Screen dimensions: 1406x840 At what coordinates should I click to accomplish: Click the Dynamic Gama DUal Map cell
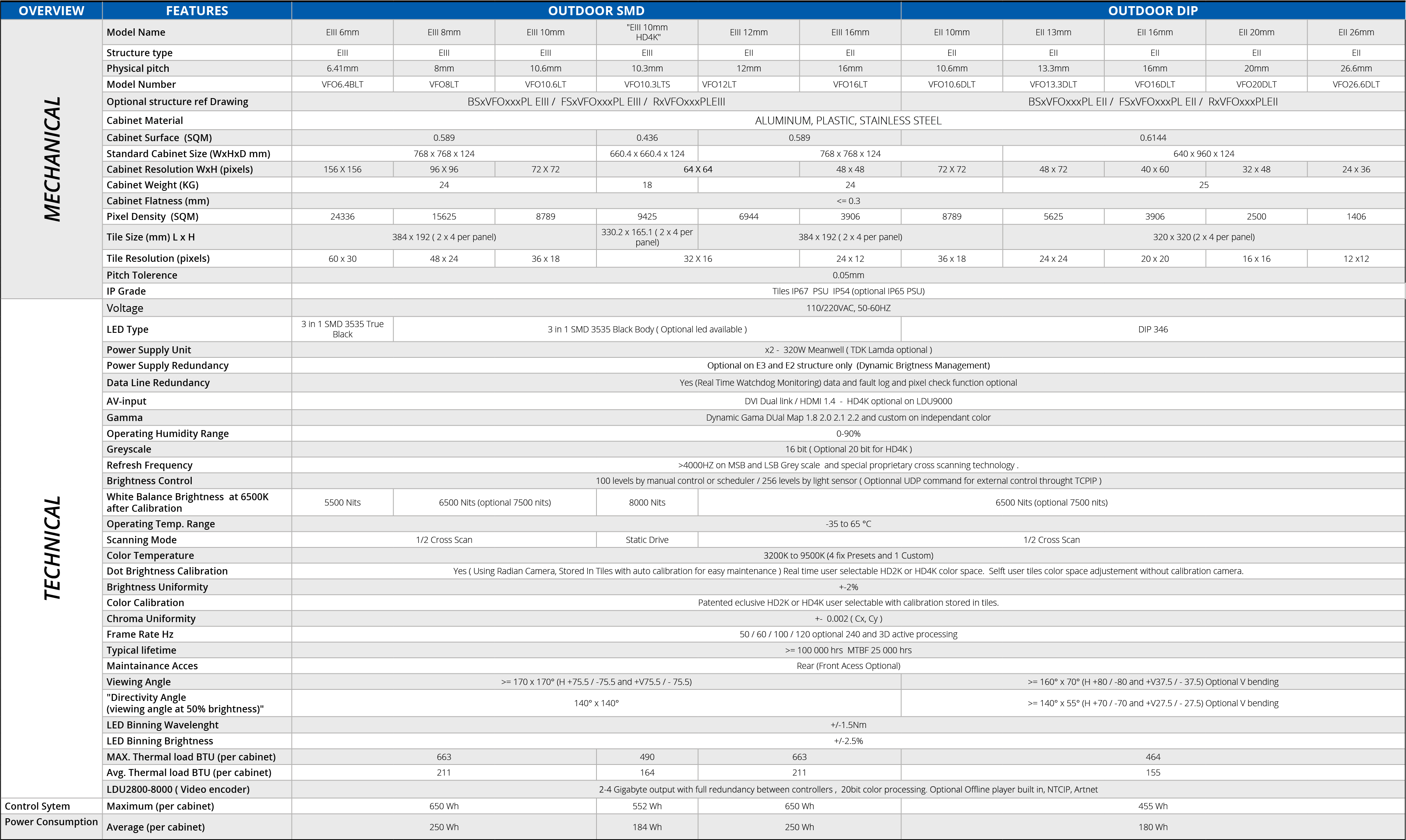[848, 417]
